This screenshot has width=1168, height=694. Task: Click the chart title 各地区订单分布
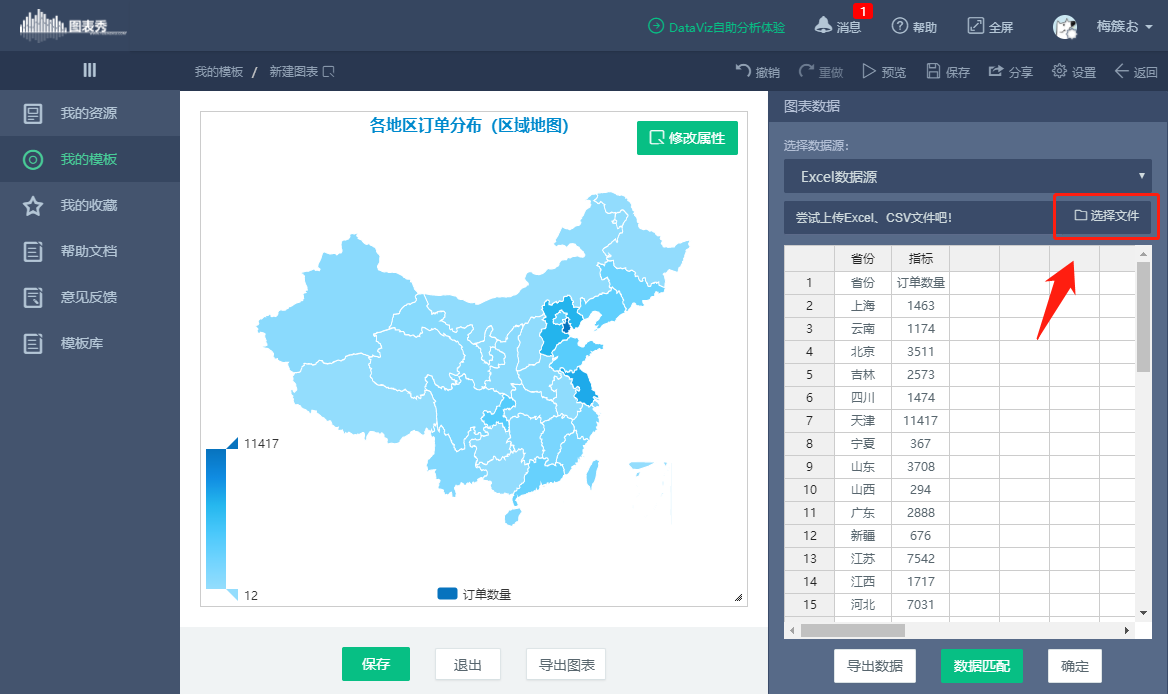[x=469, y=125]
